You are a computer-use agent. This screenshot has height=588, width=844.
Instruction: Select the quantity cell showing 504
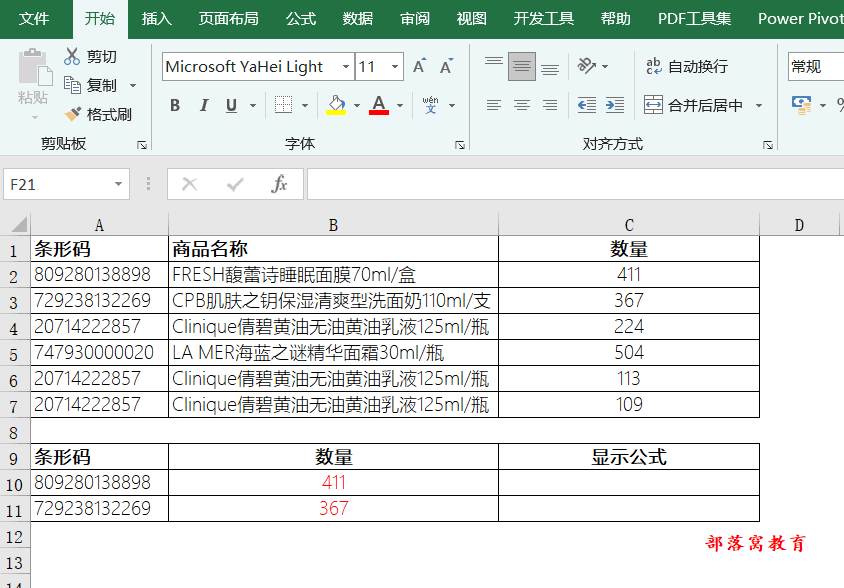tap(629, 353)
